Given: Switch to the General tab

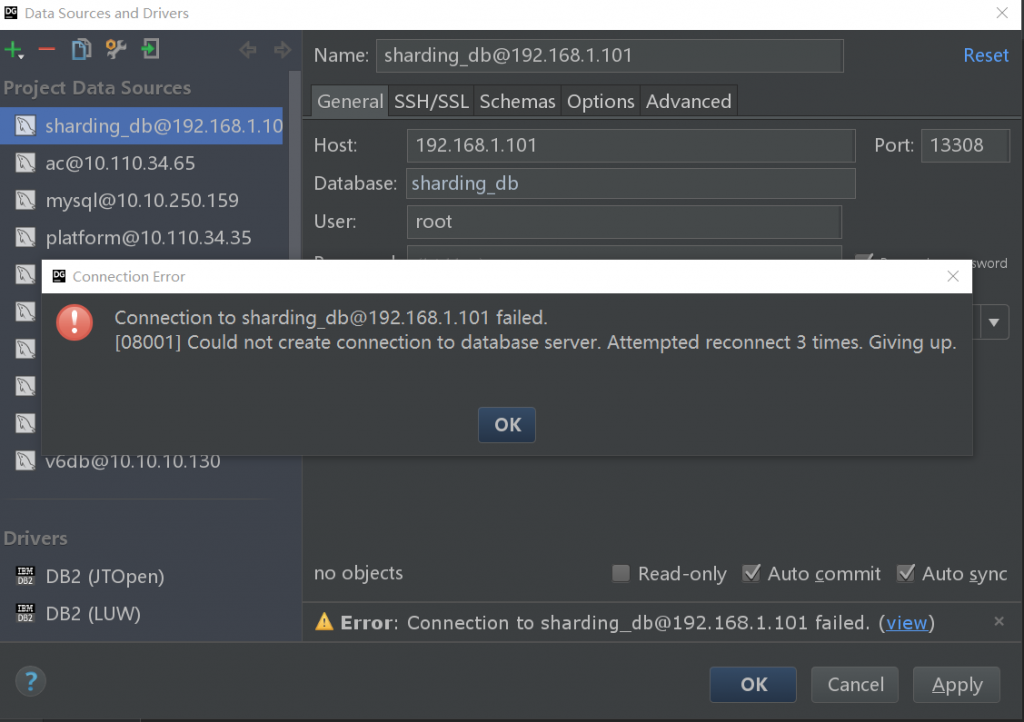Looking at the screenshot, I should click(350, 101).
